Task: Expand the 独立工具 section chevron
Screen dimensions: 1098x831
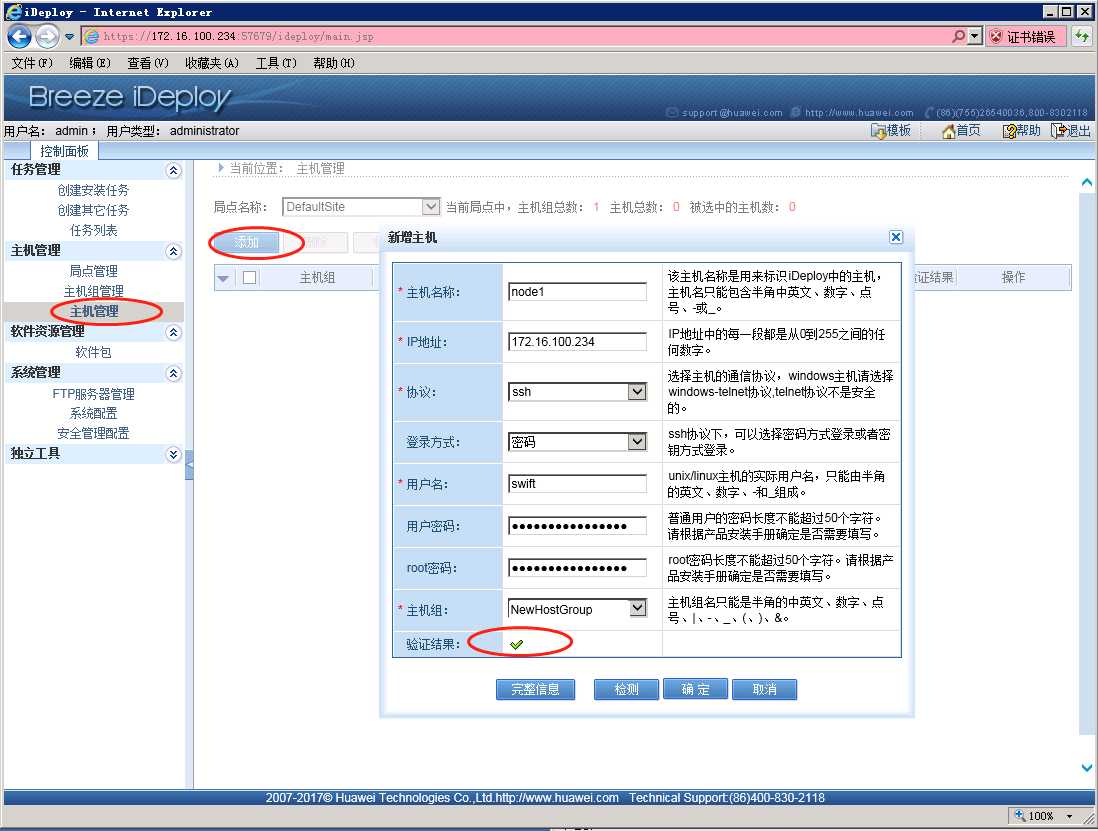Action: coord(174,454)
